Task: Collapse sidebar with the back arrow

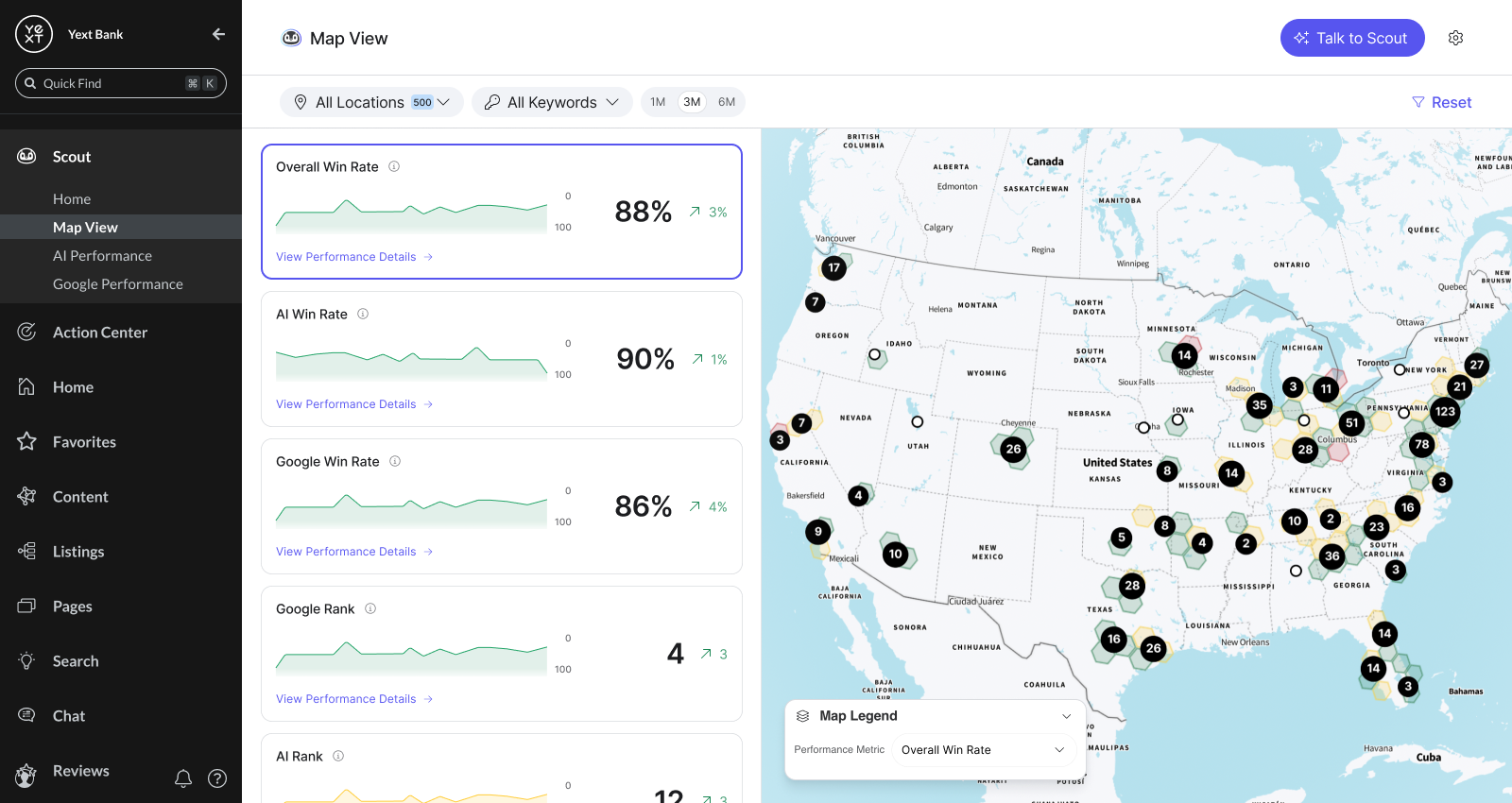Action: 218,34
